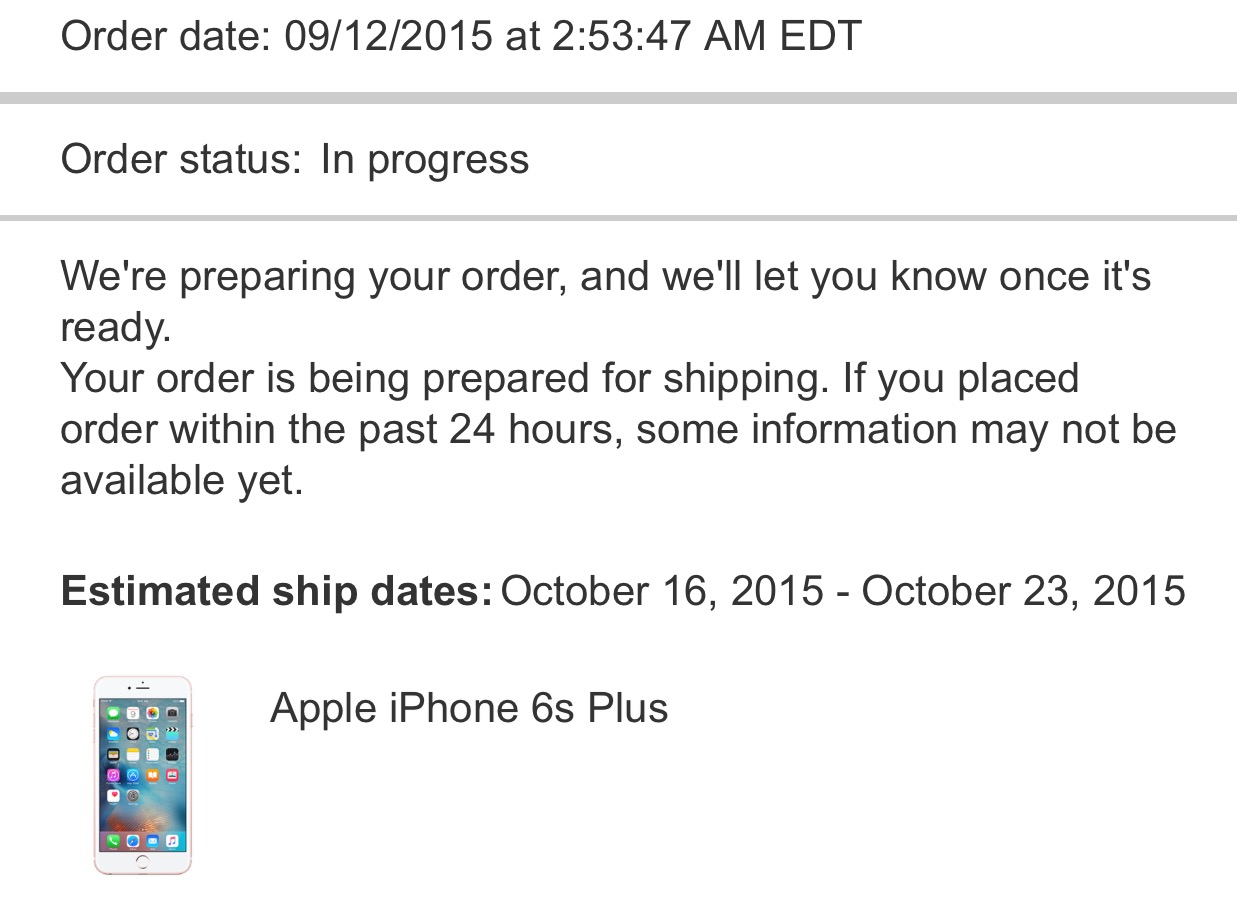This screenshot has height=915, width=1237.
Task: Click the Safari icon in the iPhone dock
Action: pyautogui.click(x=133, y=841)
